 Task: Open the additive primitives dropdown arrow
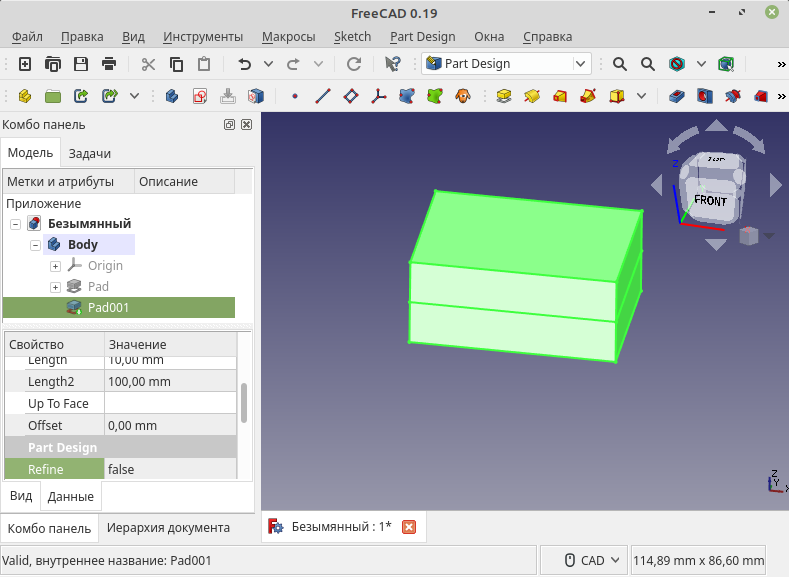coord(641,96)
